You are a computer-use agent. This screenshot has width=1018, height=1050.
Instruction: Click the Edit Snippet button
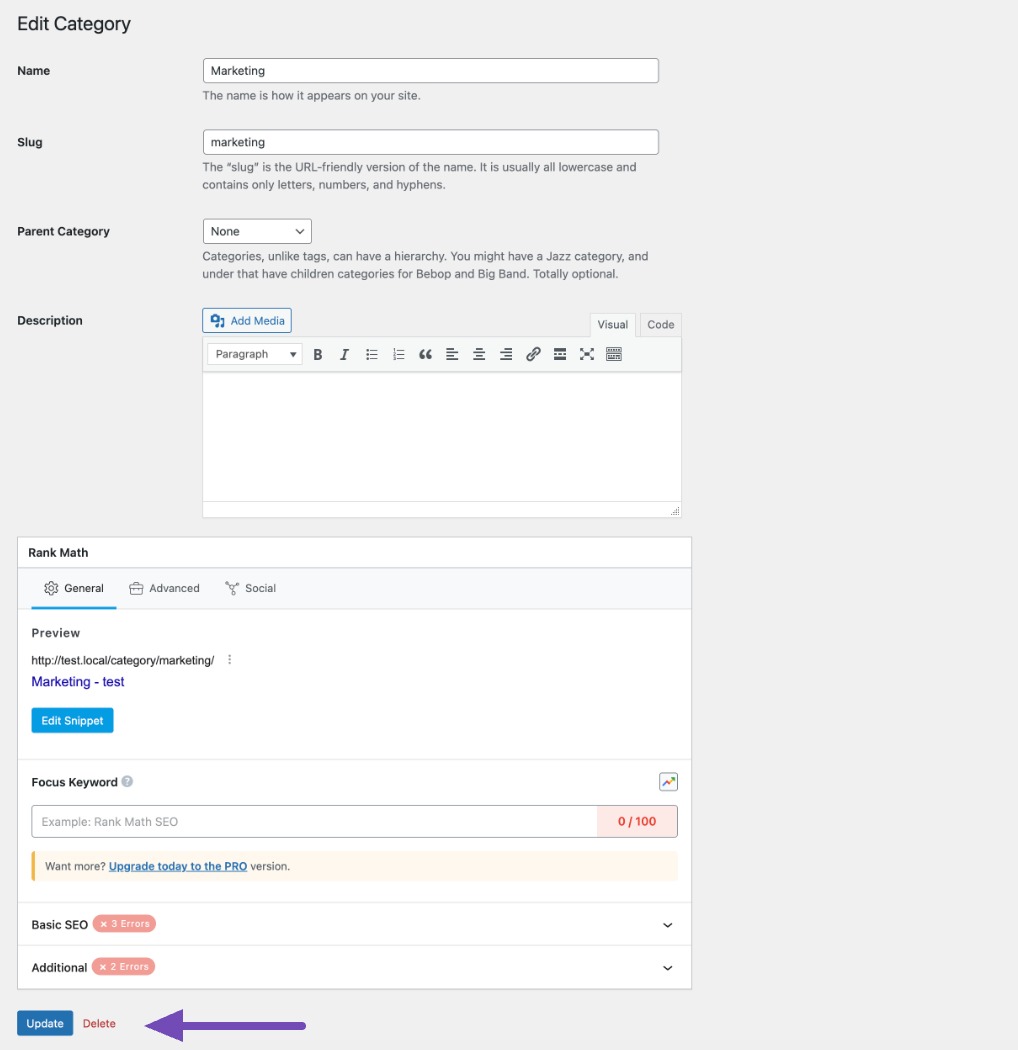coord(72,721)
